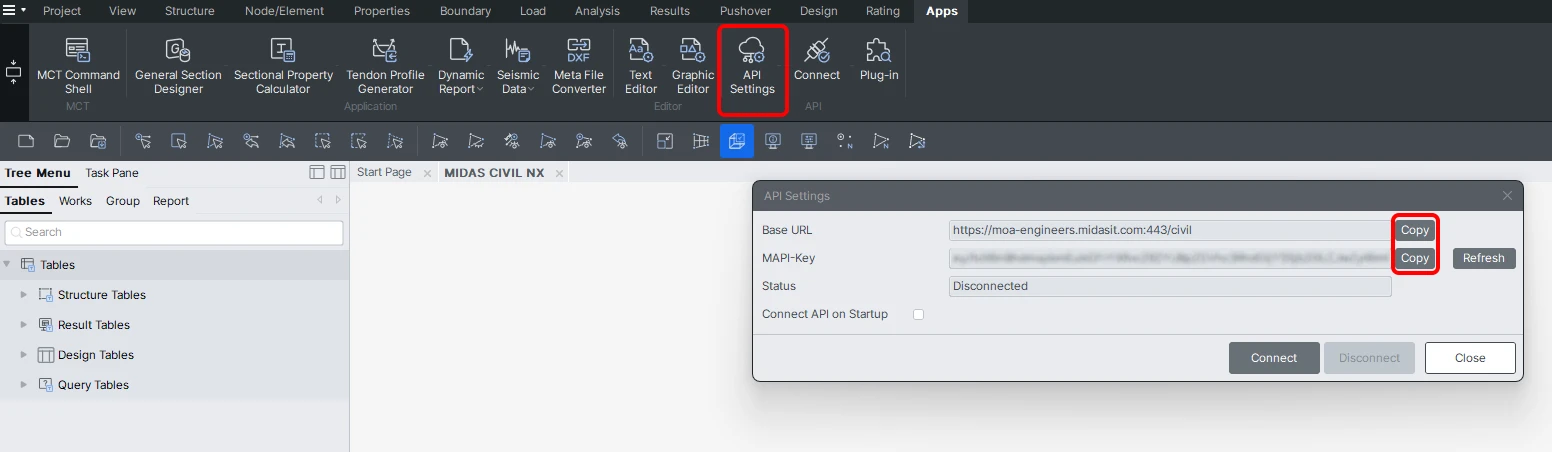1552x452 pixels.
Task: Open the Dynamic Report dropdown
Action: click(x=461, y=66)
